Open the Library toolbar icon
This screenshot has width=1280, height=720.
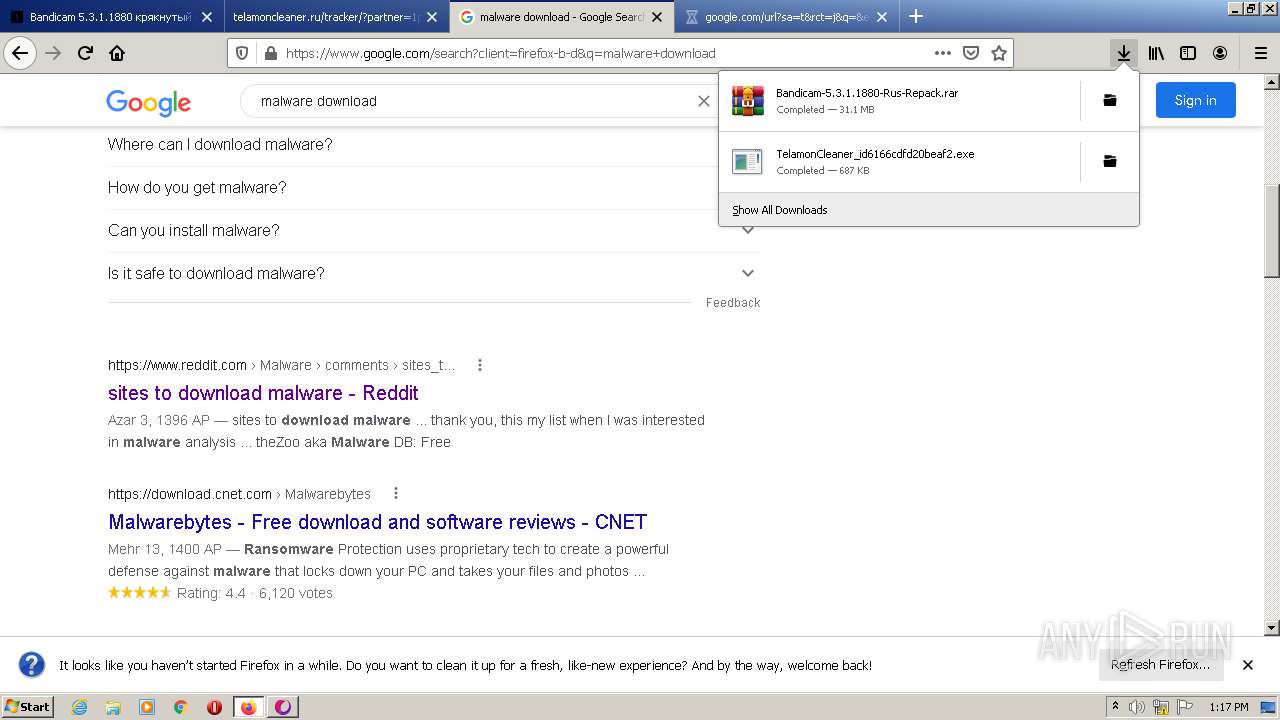click(1156, 53)
